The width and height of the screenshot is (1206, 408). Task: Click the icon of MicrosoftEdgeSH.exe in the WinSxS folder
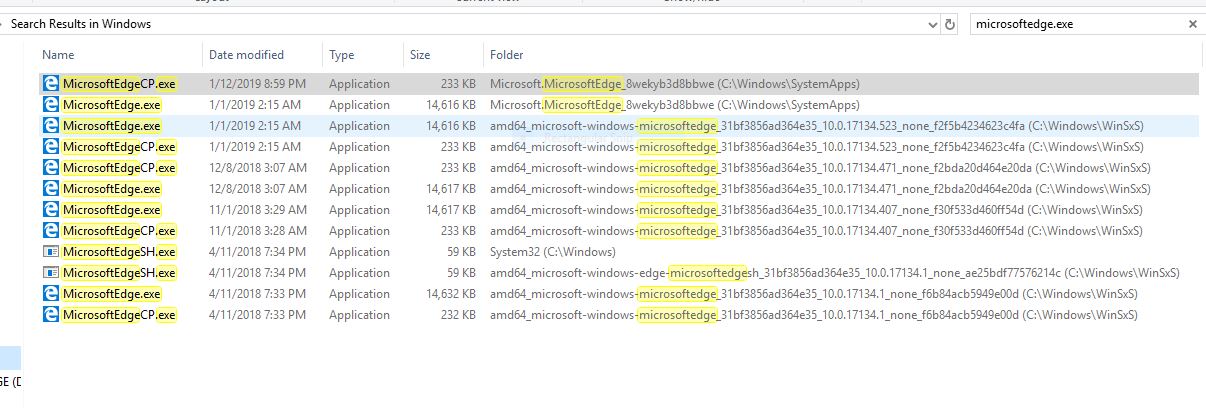pos(50,273)
